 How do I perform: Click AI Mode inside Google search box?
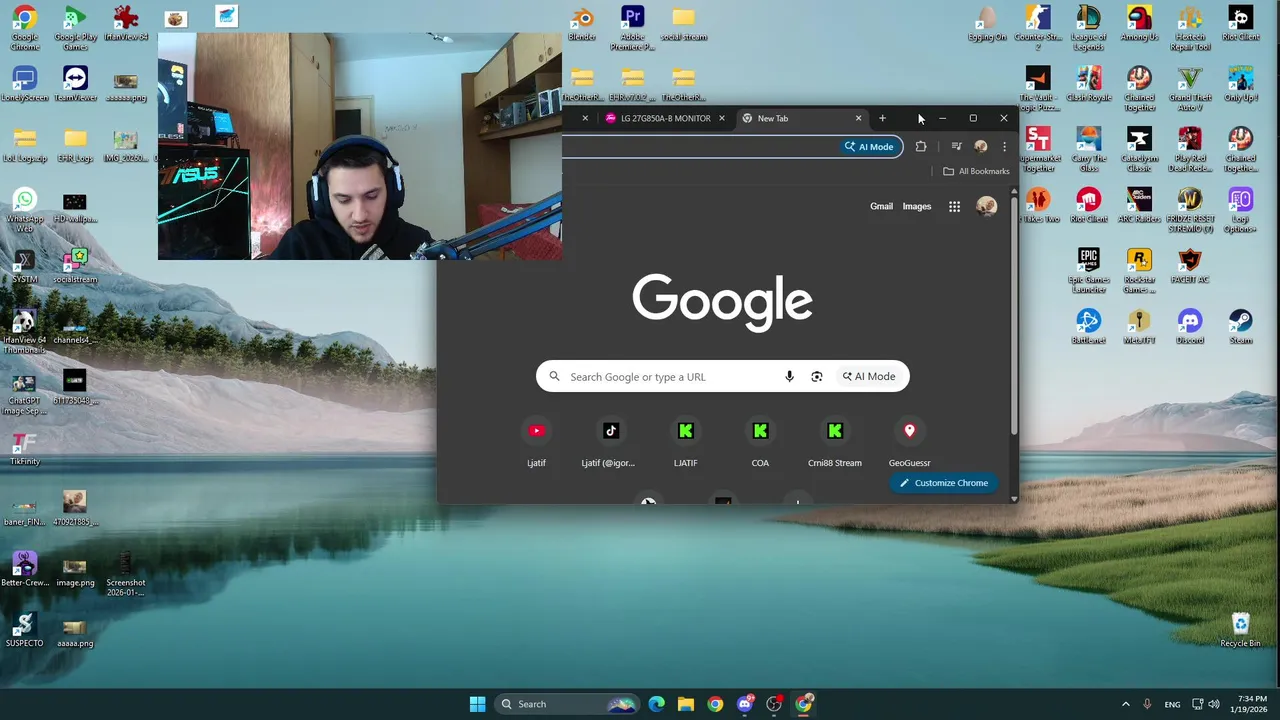pyautogui.click(x=869, y=377)
